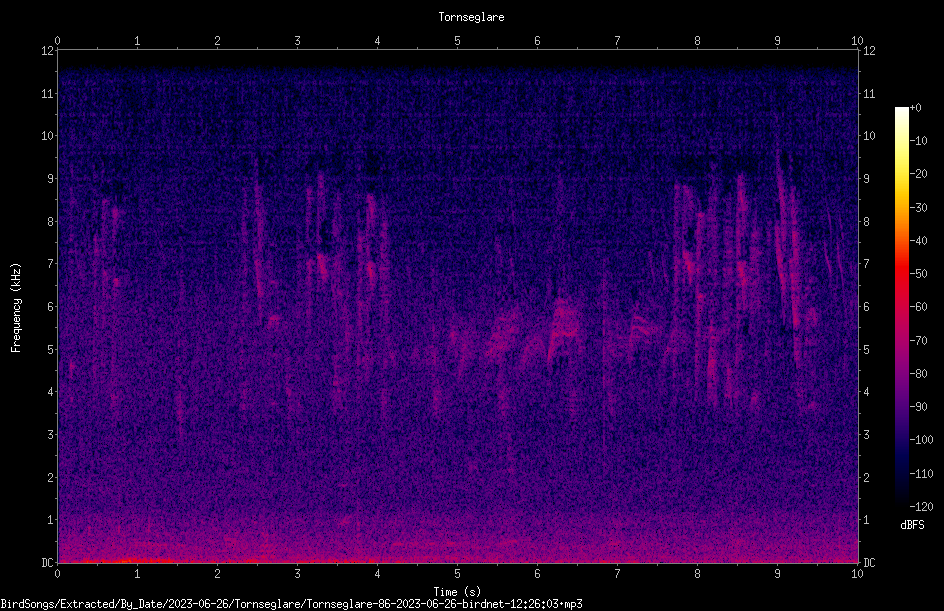This screenshot has width=944, height=611.
Task: Click the right 9 kHz axis label
Action: (866, 179)
